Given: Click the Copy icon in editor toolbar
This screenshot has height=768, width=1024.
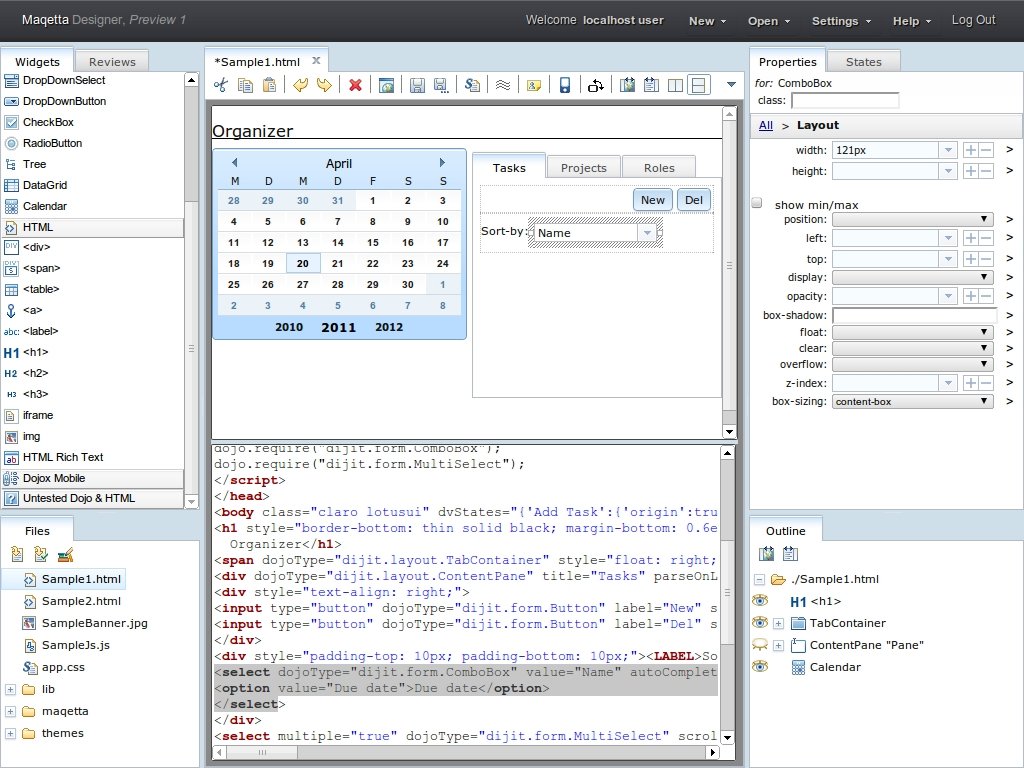Looking at the screenshot, I should tap(245, 85).
